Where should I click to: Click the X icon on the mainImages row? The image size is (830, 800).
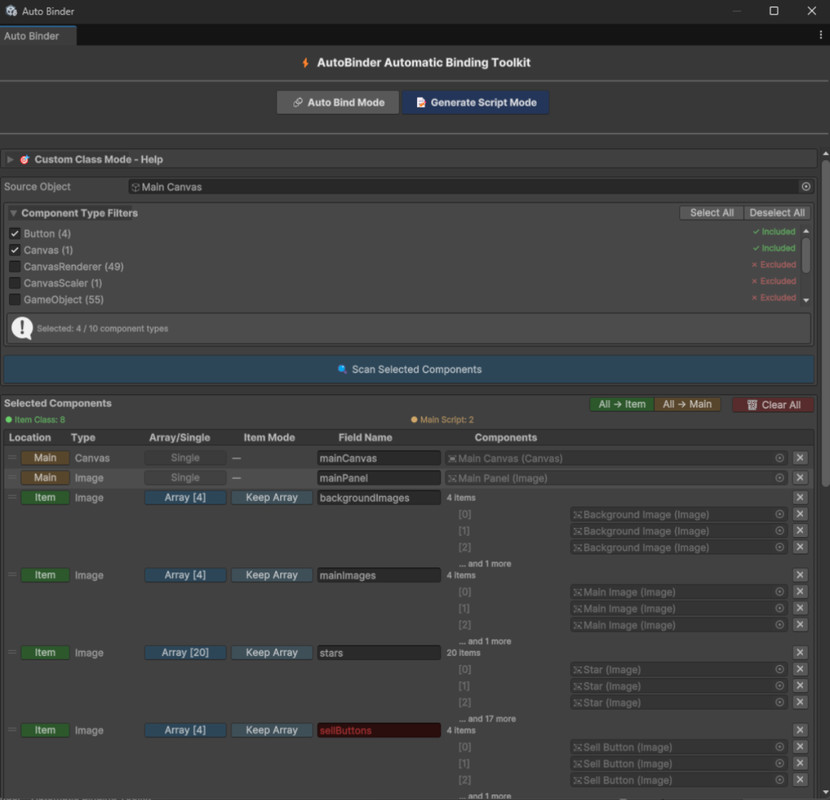800,575
